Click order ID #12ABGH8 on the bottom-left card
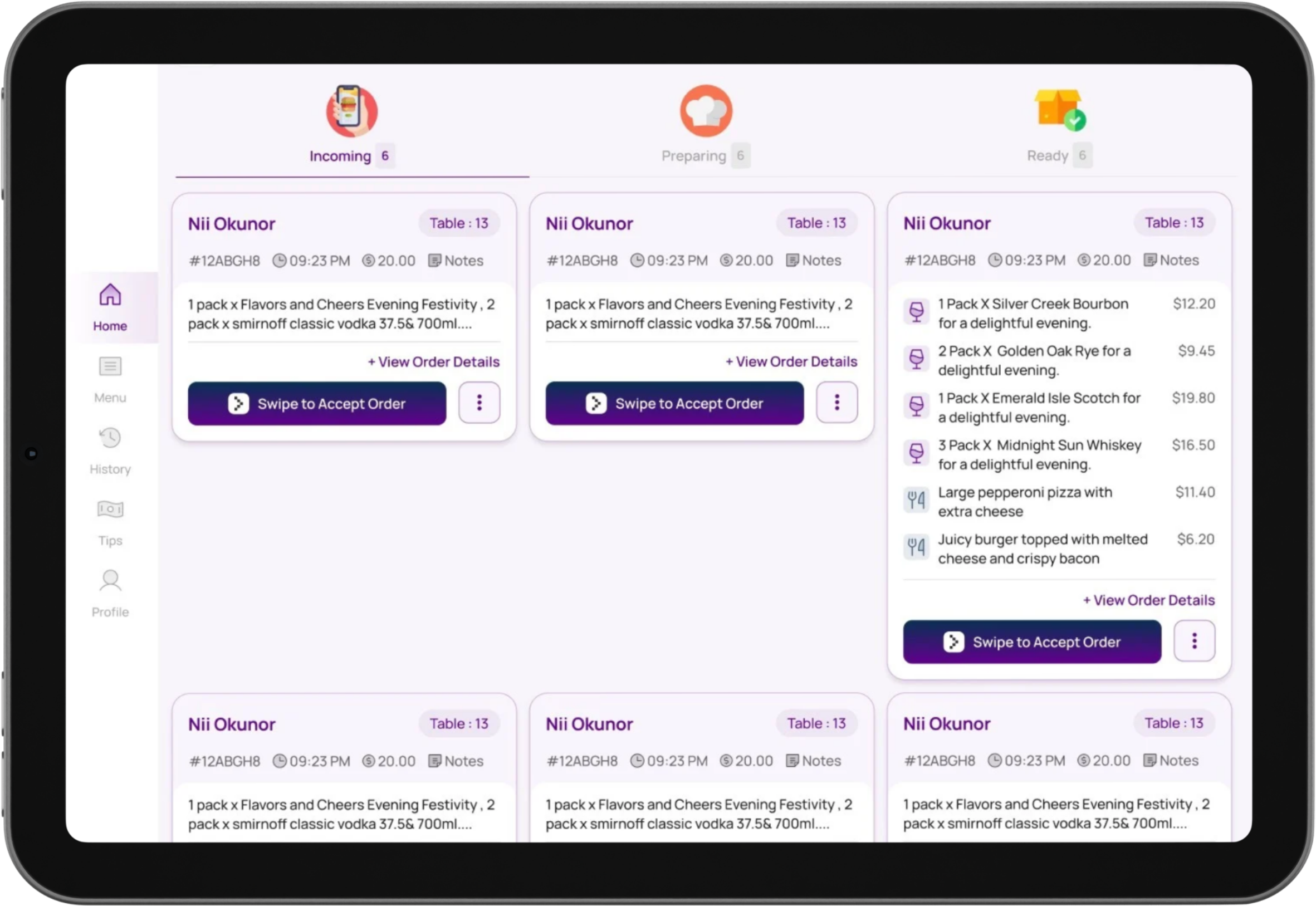The height and width of the screenshot is (906, 1316). point(224,761)
